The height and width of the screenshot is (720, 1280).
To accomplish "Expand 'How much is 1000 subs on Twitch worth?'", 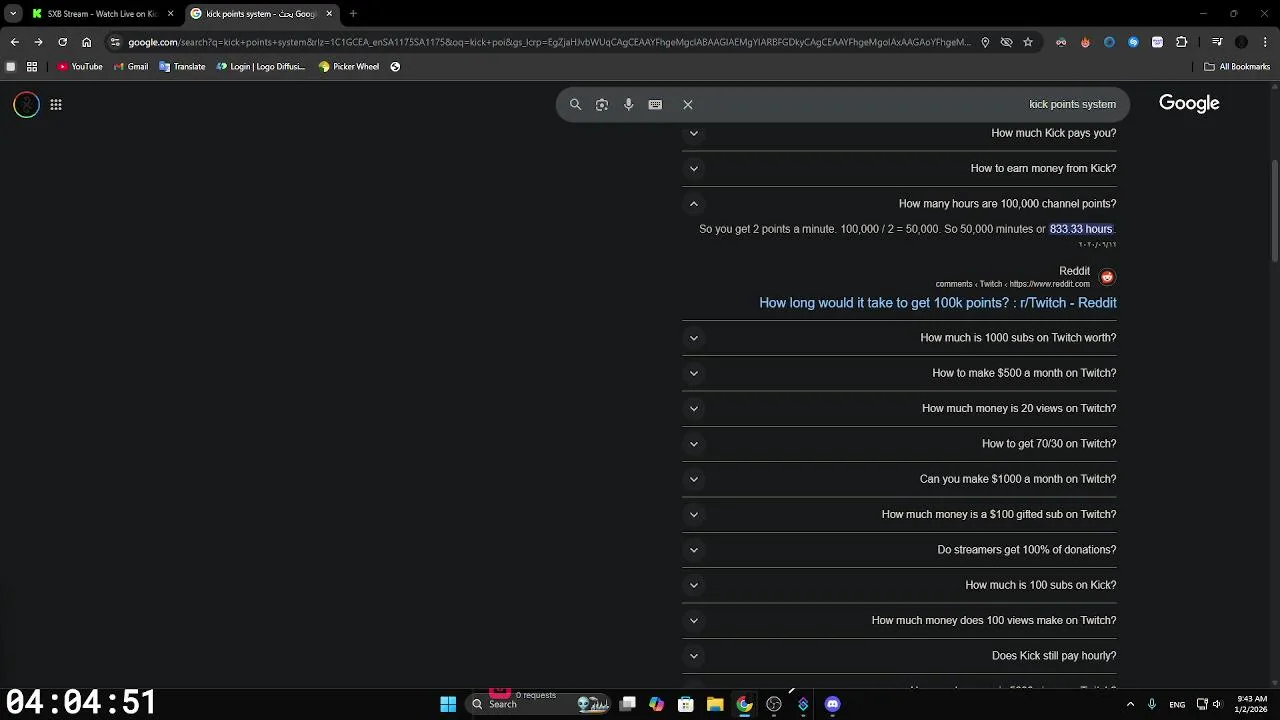I will 899,338.
